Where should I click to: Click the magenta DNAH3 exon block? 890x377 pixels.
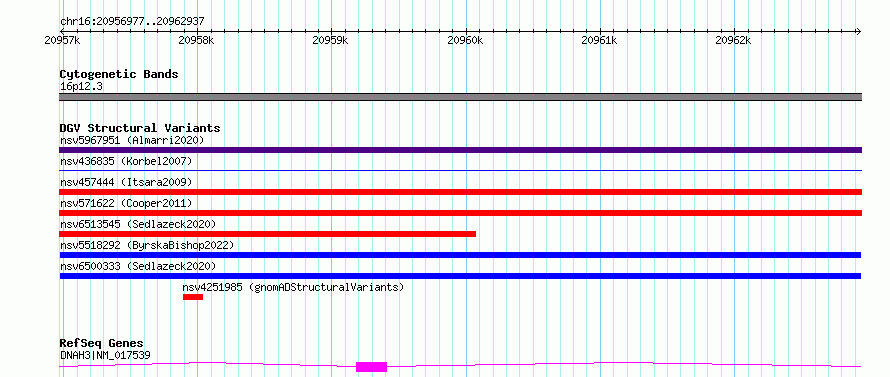pyautogui.click(x=371, y=367)
